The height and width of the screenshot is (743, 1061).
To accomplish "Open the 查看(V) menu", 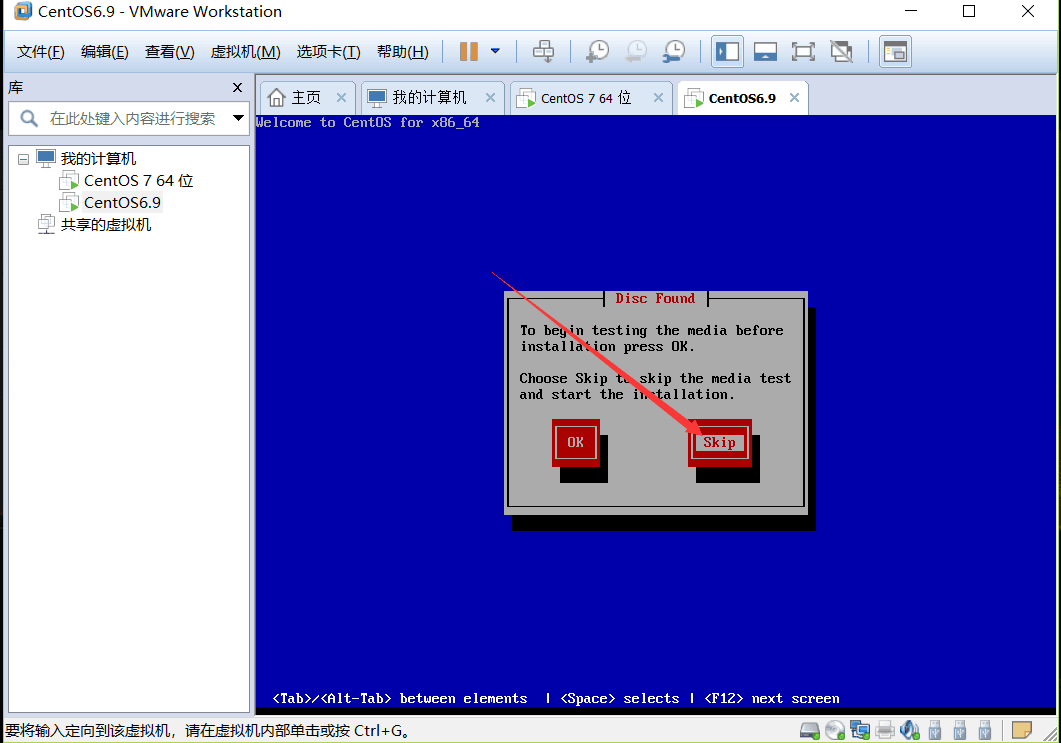I will coord(169,52).
